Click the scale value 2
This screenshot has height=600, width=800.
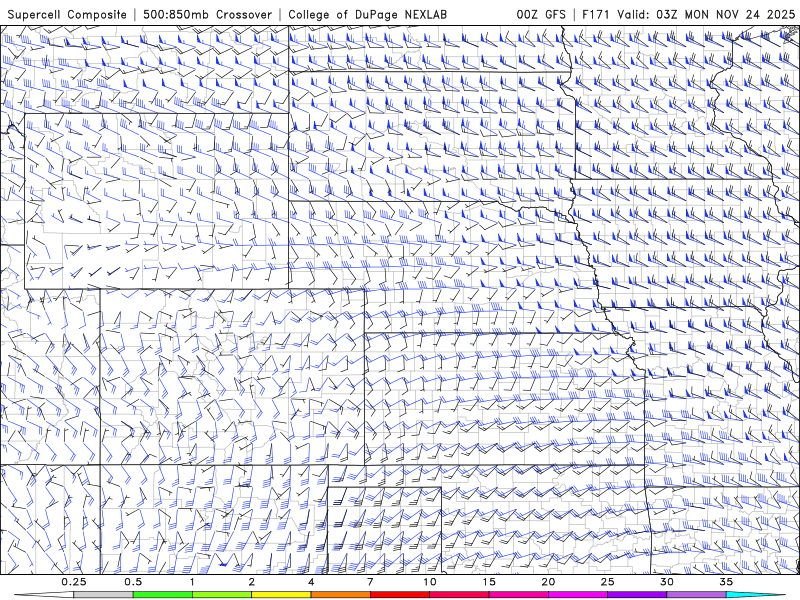coord(252,582)
